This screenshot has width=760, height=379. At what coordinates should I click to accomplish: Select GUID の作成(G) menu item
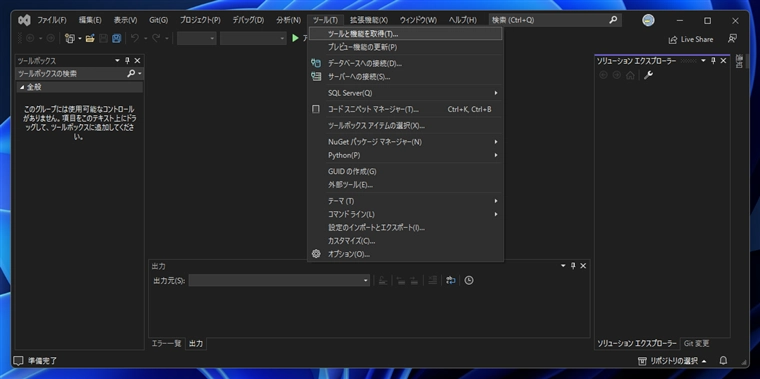click(406, 172)
